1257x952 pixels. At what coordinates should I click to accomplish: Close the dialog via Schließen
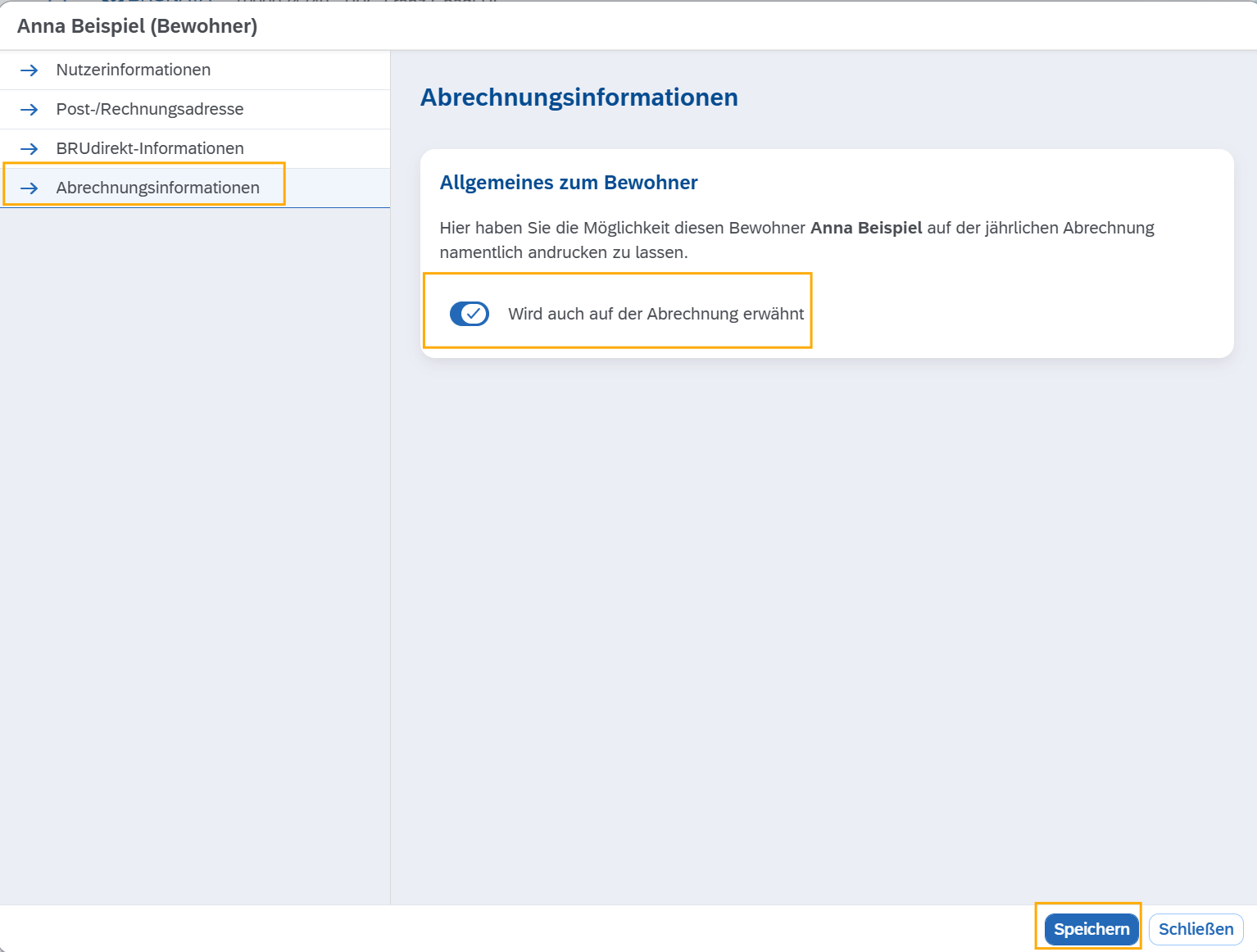(1196, 929)
